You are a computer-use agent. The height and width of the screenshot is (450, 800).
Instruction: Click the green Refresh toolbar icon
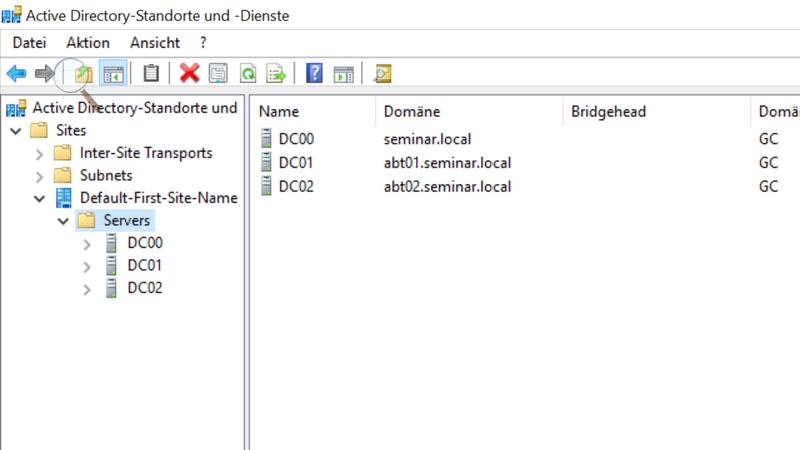coord(248,73)
